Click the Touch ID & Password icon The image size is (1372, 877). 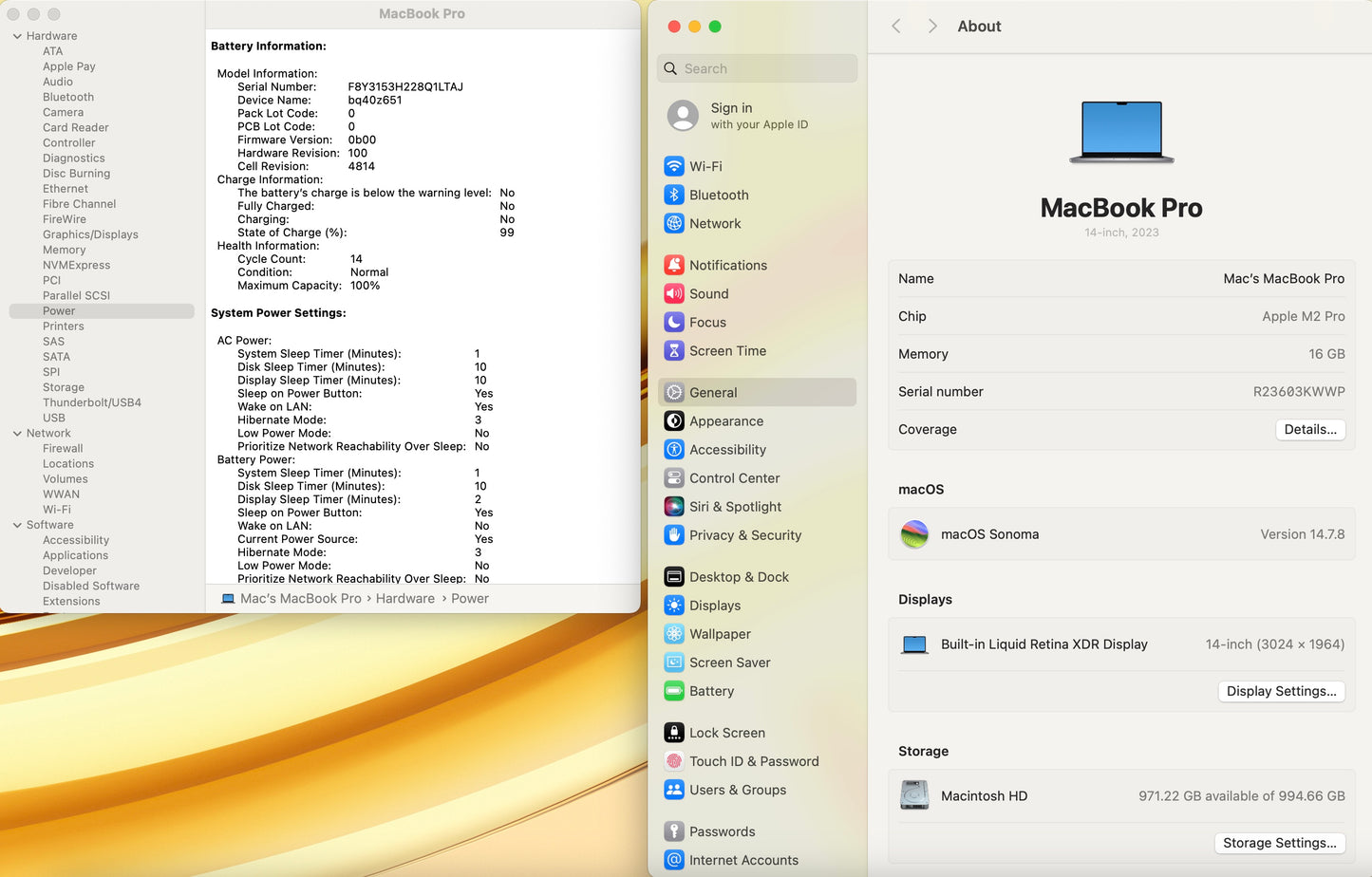coord(674,761)
